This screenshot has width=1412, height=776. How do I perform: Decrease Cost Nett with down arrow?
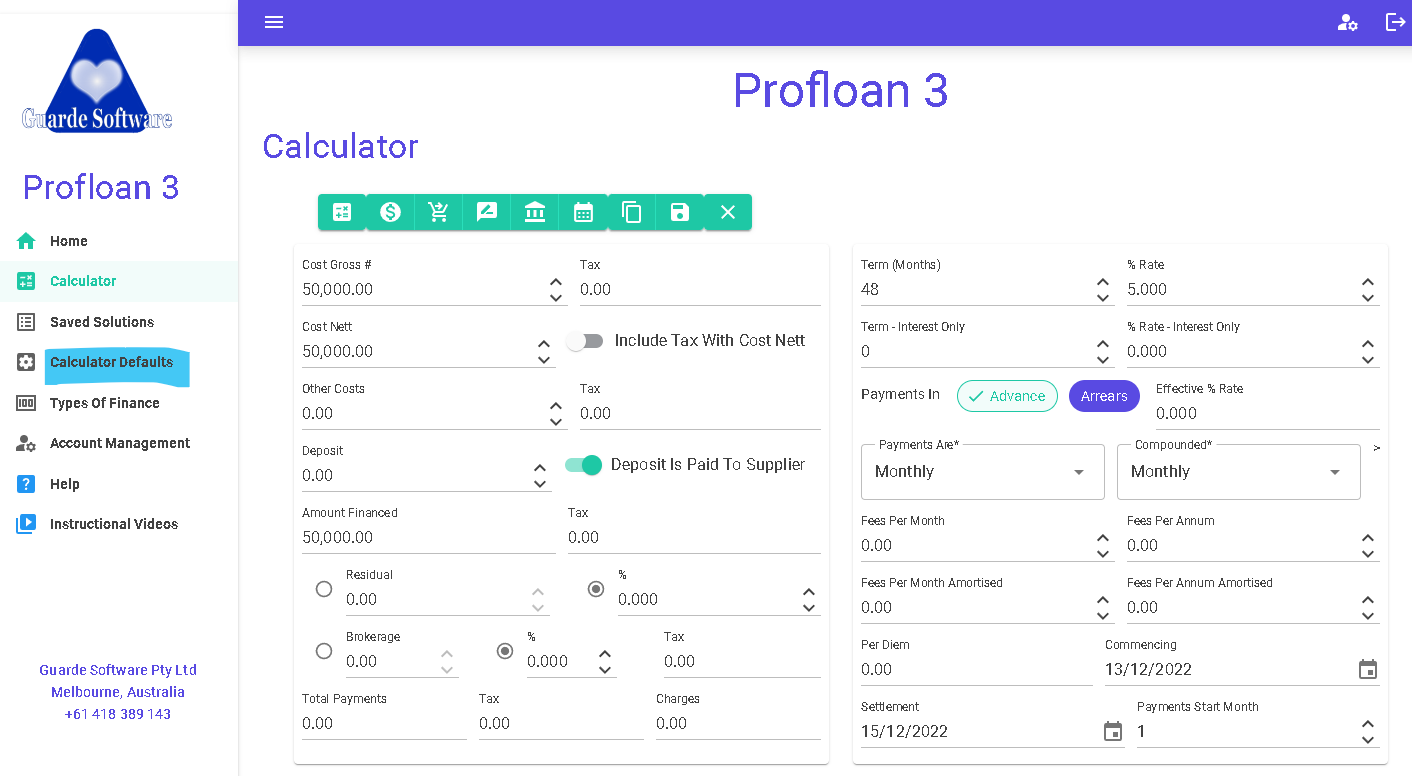(x=544, y=360)
